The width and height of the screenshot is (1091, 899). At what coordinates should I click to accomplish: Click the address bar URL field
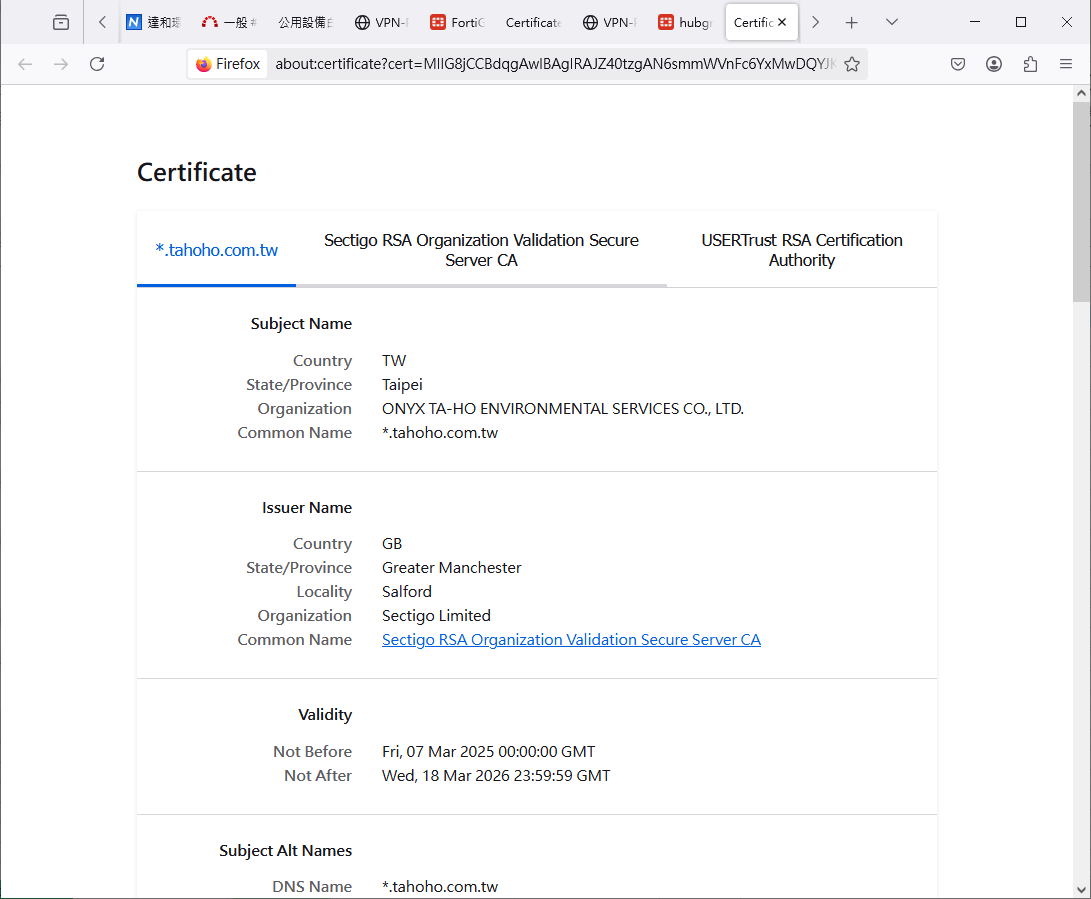click(x=555, y=64)
